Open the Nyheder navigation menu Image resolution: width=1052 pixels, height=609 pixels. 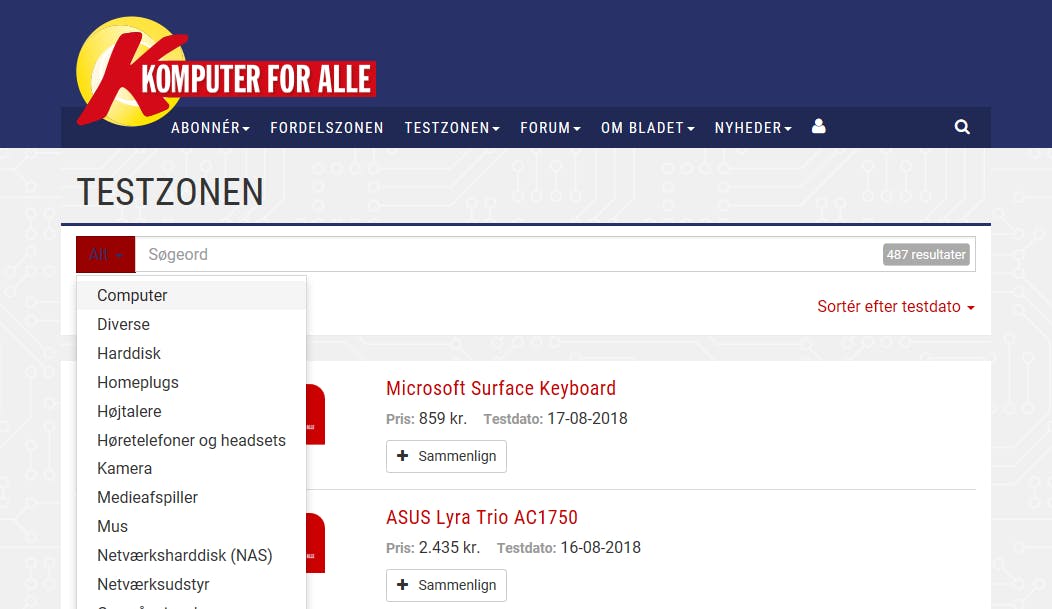point(753,128)
